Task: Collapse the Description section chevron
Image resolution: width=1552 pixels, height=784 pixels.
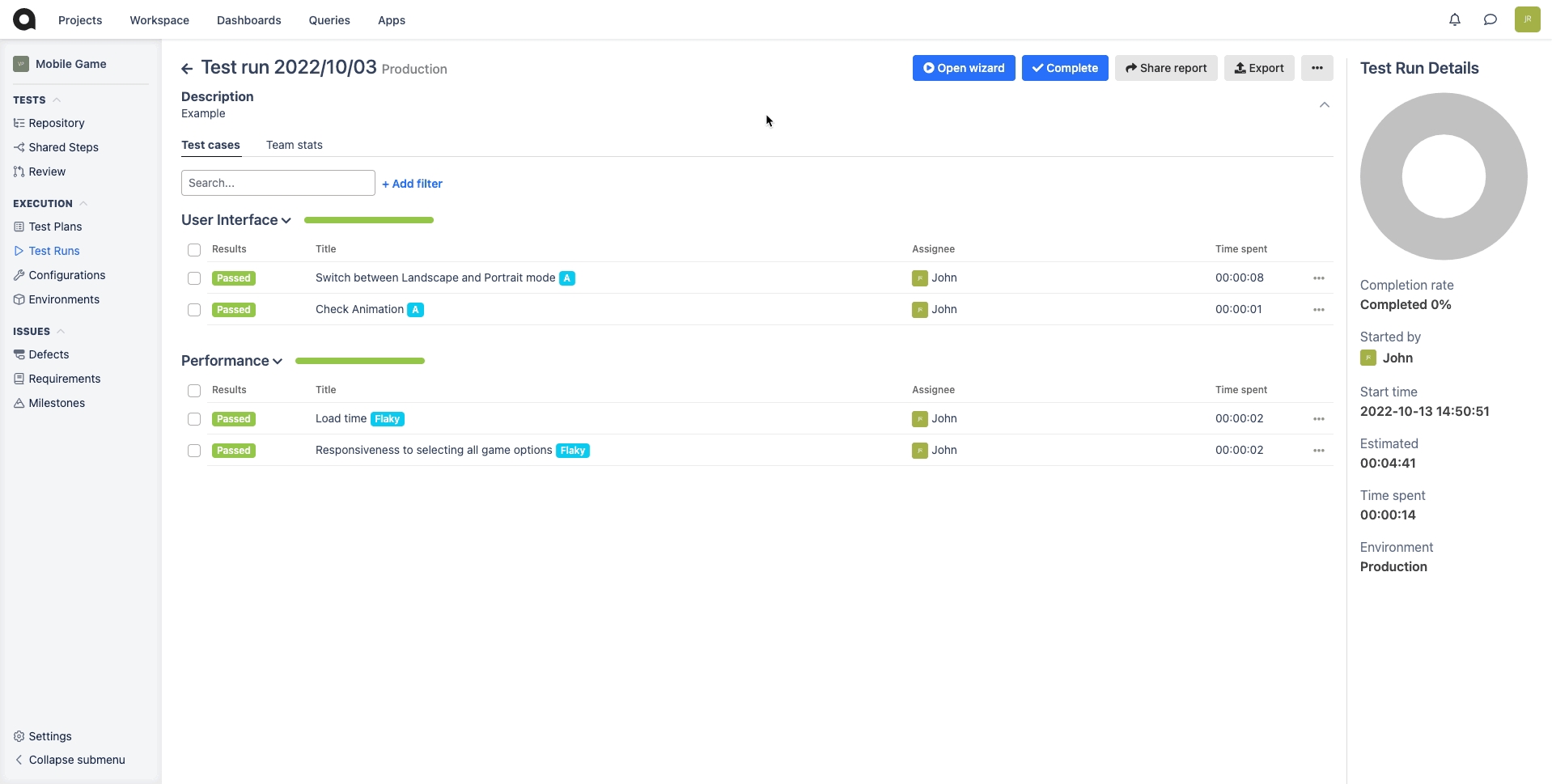Action: pos(1324,105)
